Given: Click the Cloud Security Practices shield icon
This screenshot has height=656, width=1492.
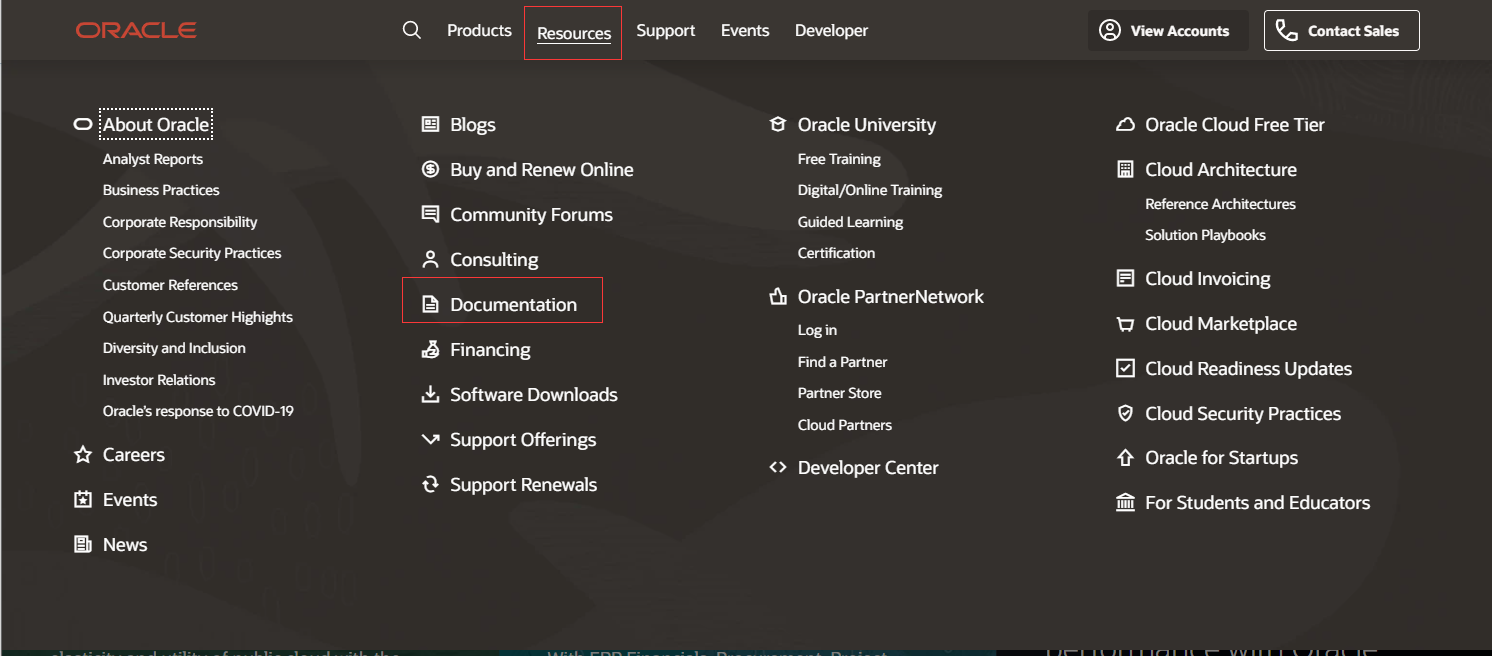Looking at the screenshot, I should [x=1125, y=414].
